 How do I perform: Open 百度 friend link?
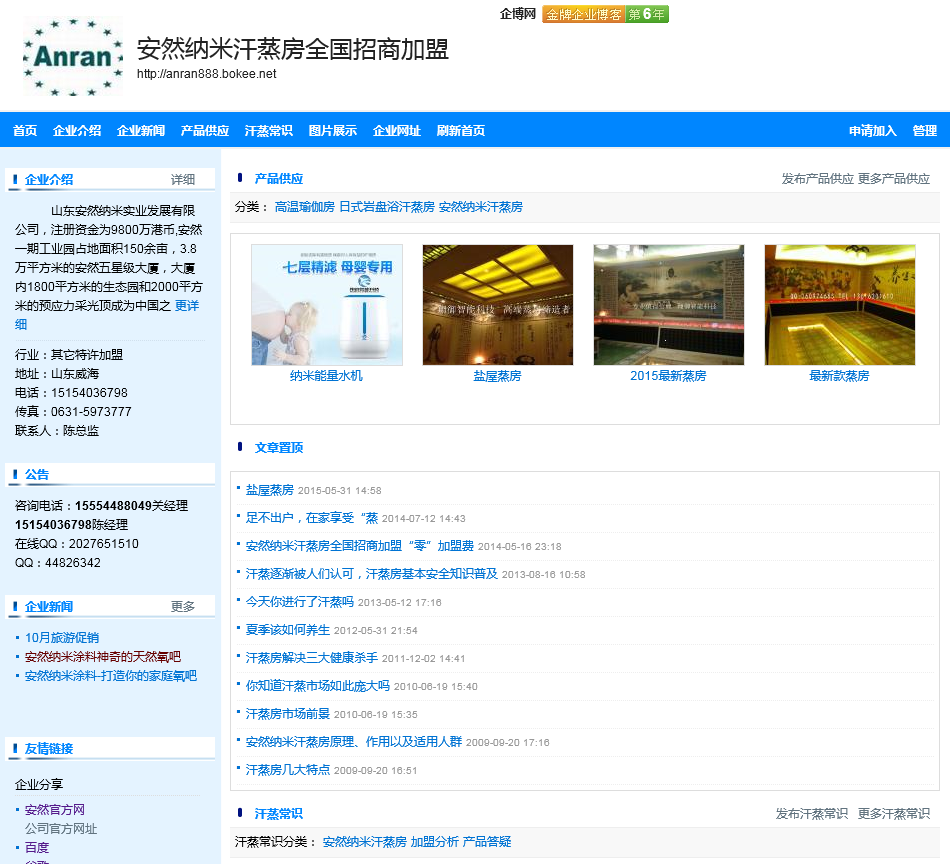click(x=36, y=847)
